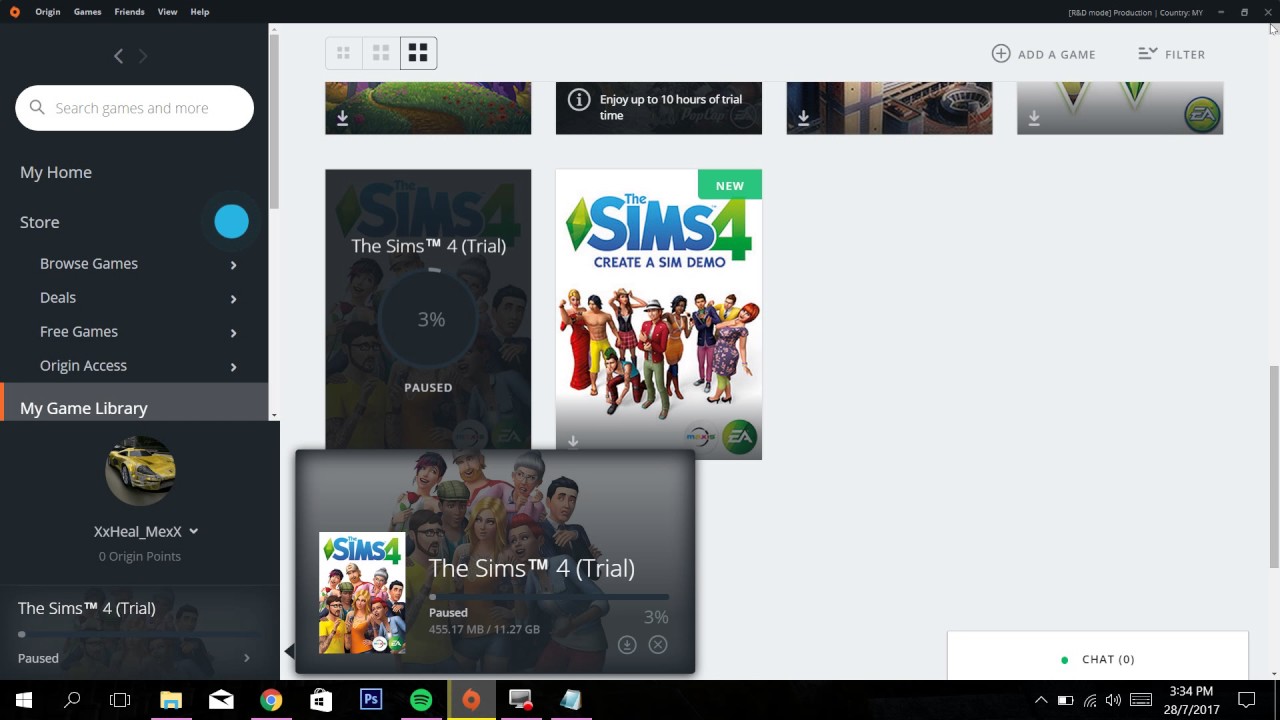Switch to medium tile grid view

381,53
